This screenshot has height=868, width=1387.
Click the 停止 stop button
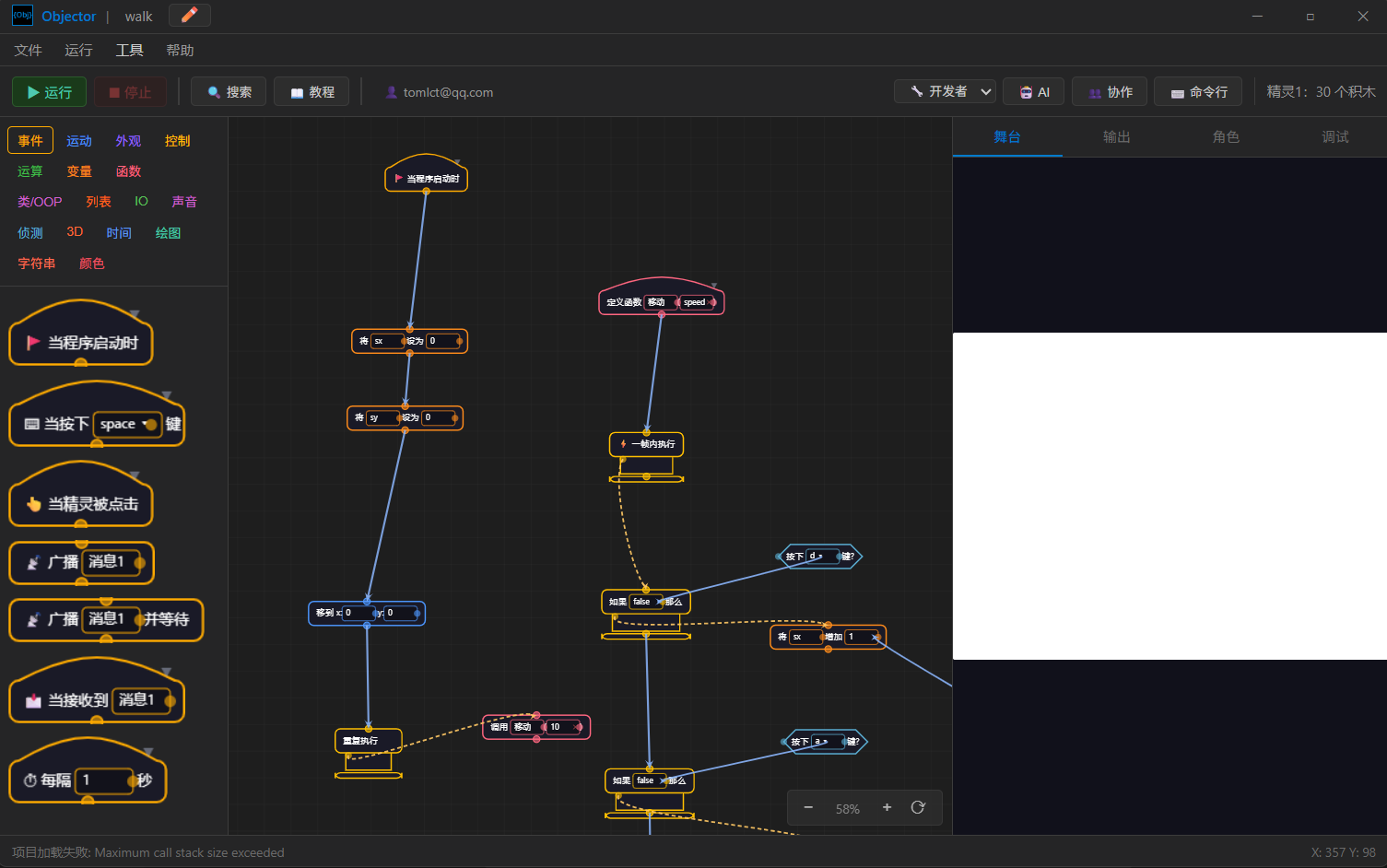coord(130,92)
